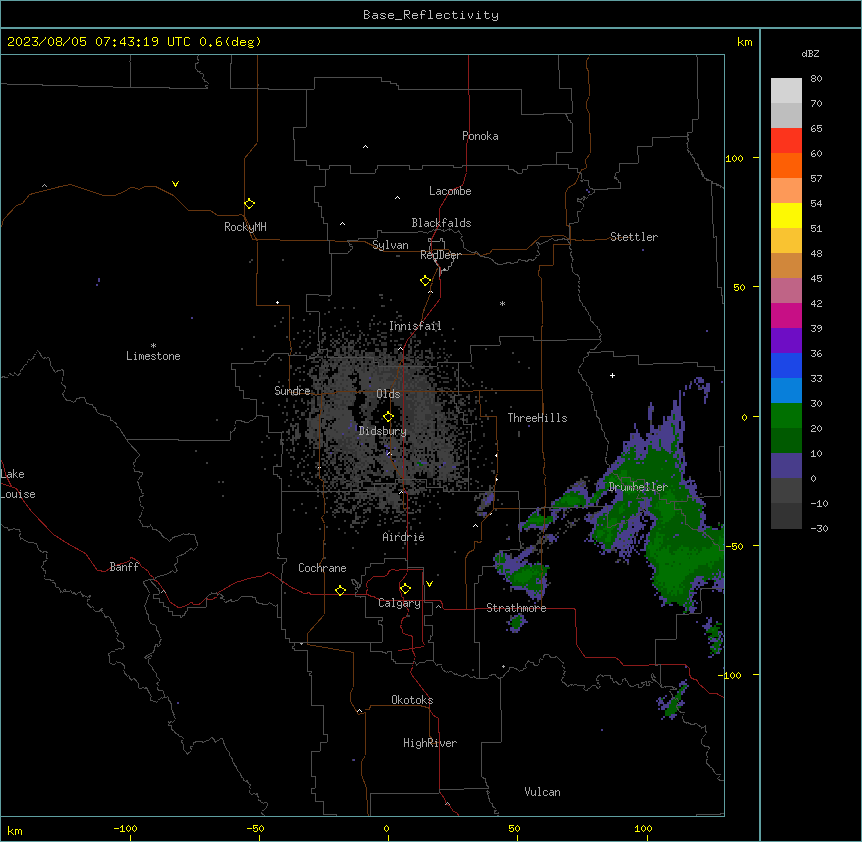Click the Base_Reflectivity title
This screenshot has height=842, width=862.
(431, 15)
